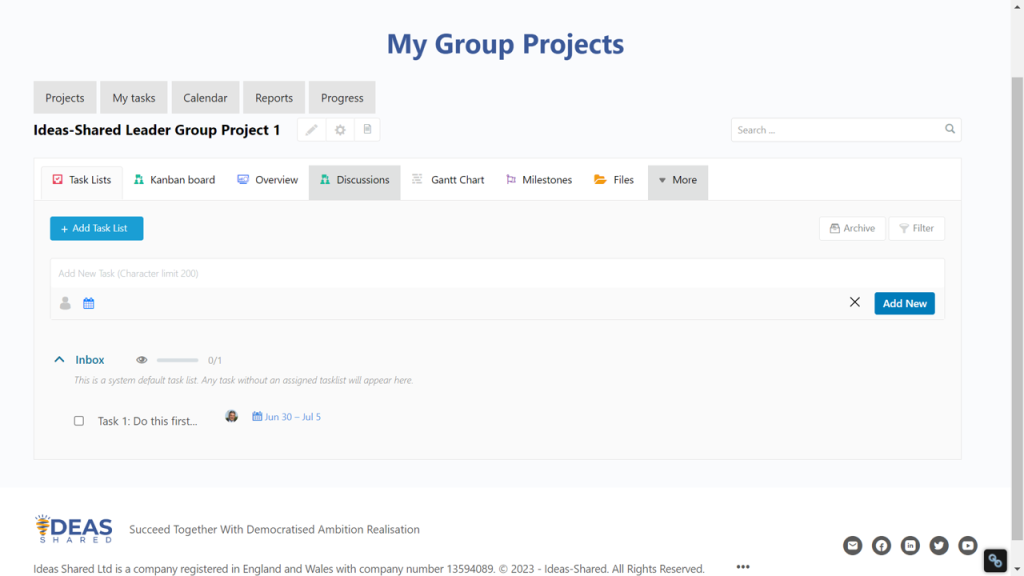This screenshot has width=1024, height=576.
Task: Switch to the Kanban board tab
Action: [174, 180]
